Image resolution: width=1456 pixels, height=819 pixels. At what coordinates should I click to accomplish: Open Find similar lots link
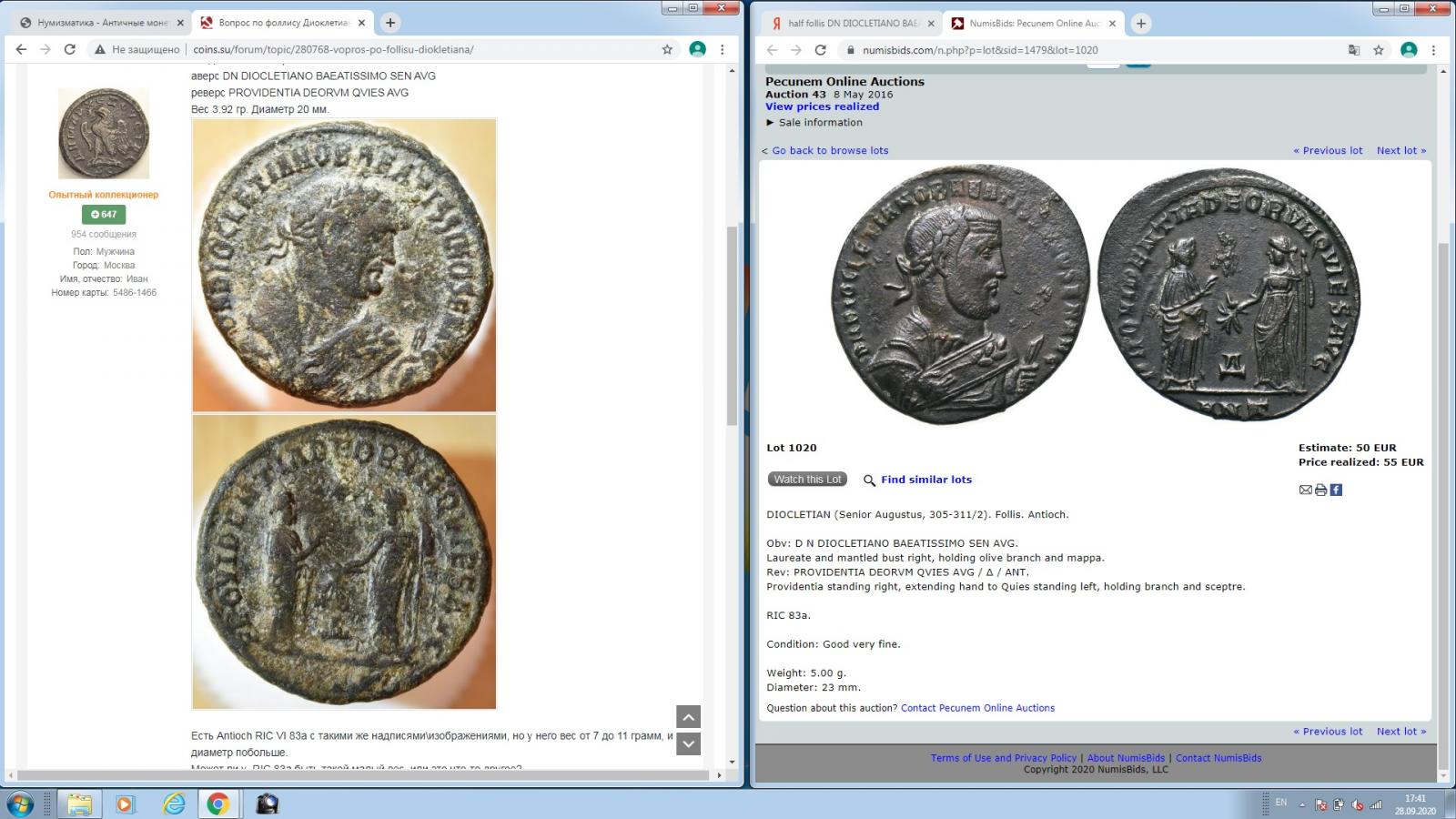click(926, 480)
